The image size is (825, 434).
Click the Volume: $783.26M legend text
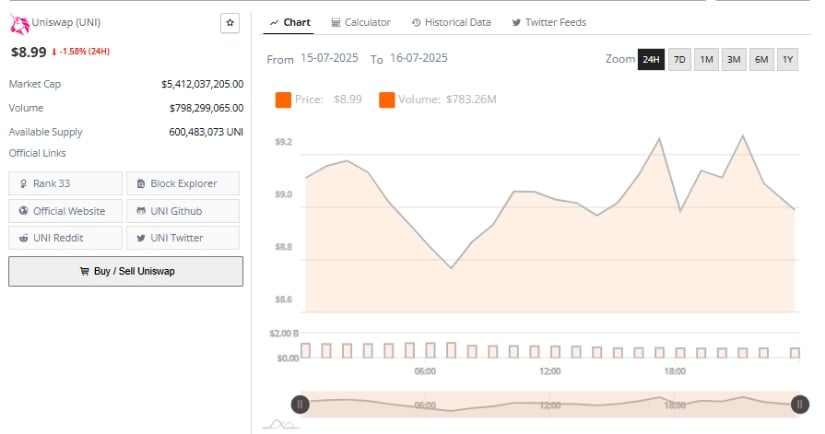point(447,99)
